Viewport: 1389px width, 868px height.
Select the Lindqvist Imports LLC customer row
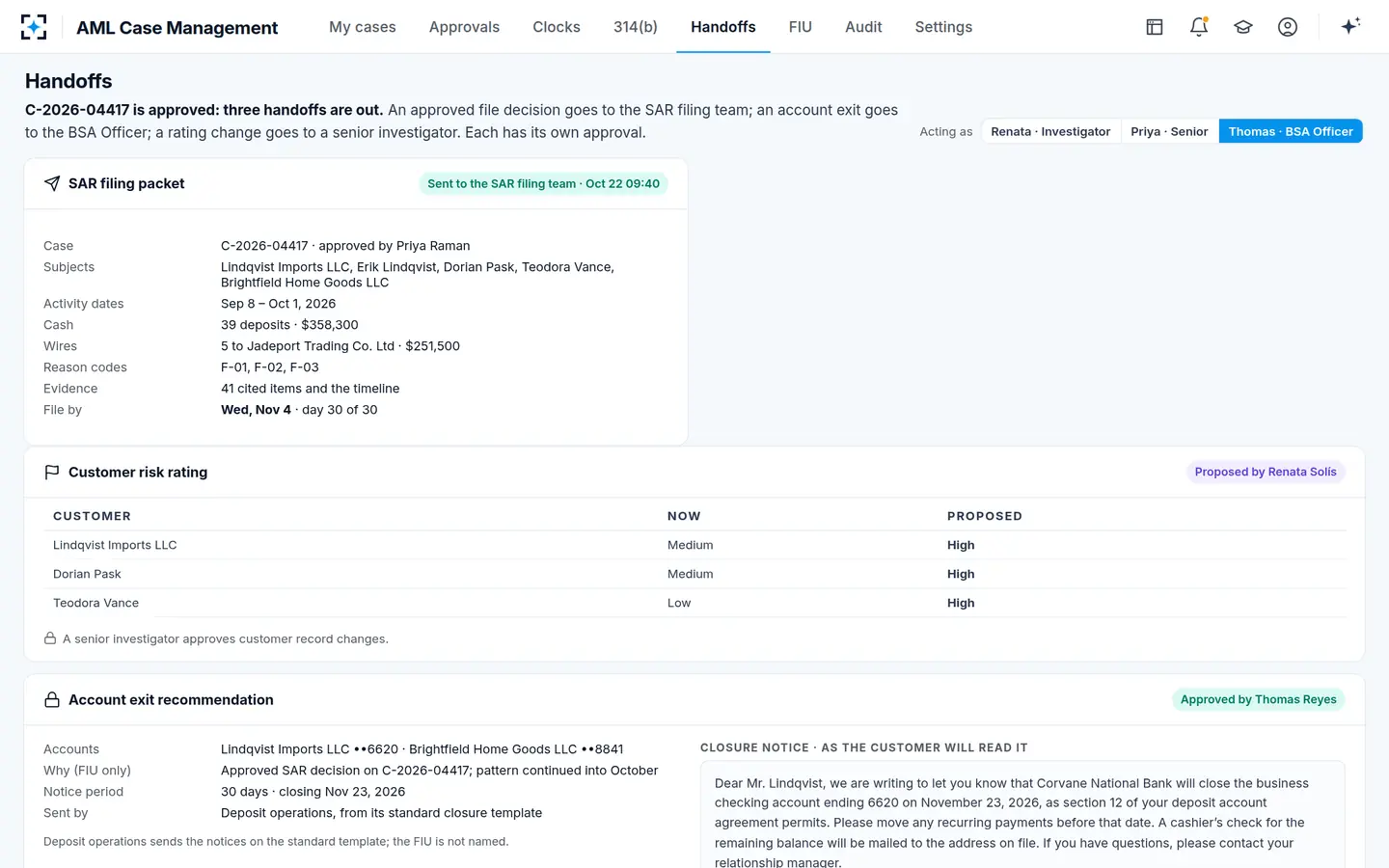point(694,545)
